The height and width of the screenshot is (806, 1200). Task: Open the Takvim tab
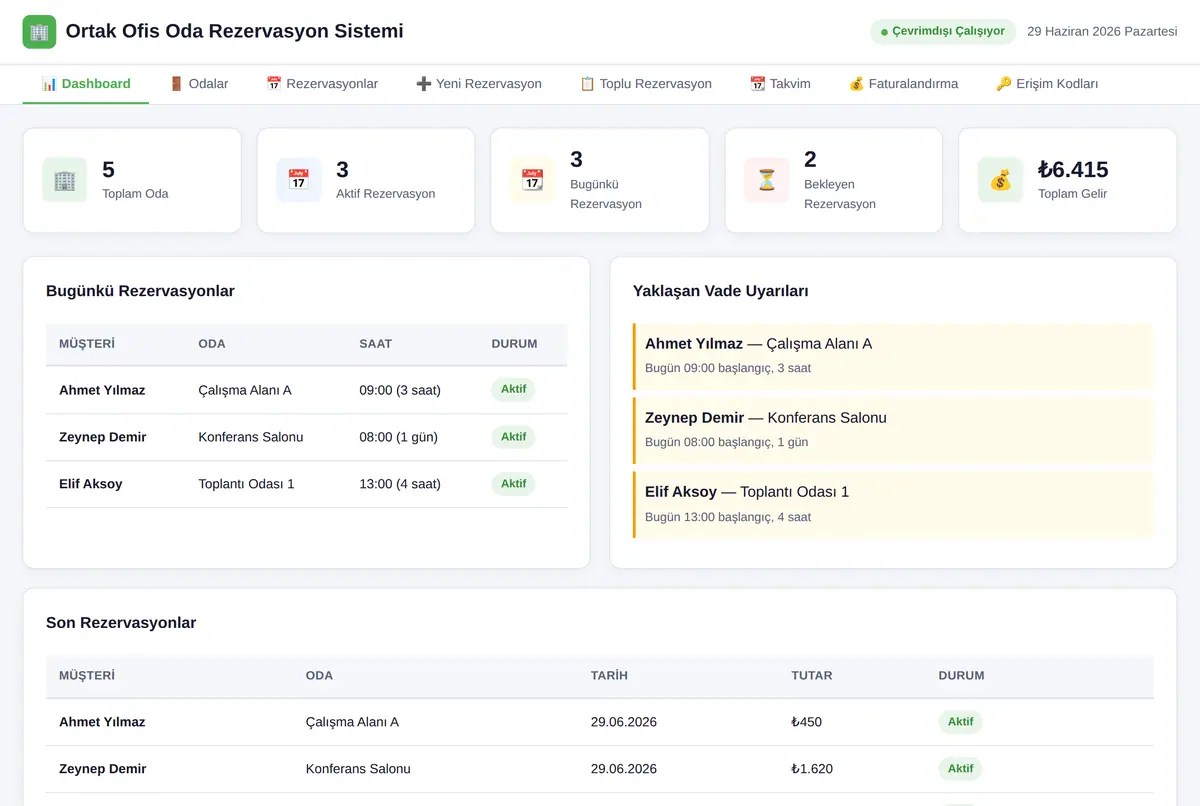tap(780, 84)
